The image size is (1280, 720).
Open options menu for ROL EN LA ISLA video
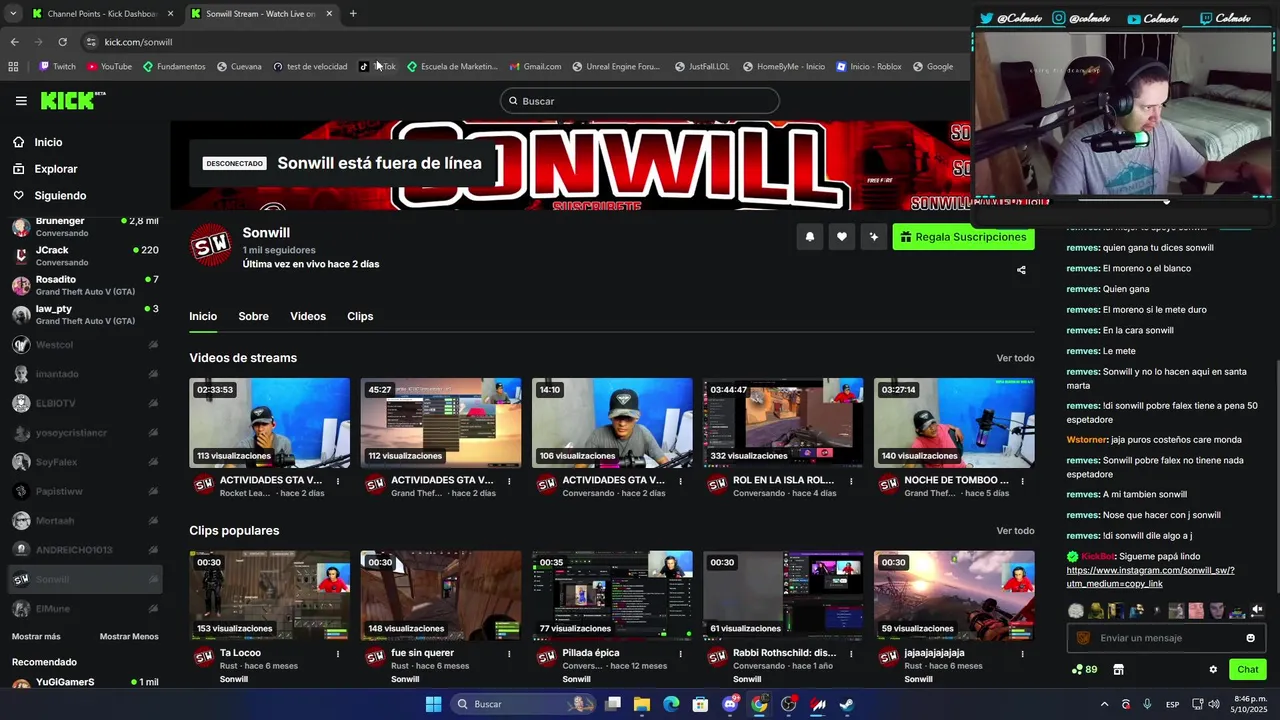tap(851, 481)
